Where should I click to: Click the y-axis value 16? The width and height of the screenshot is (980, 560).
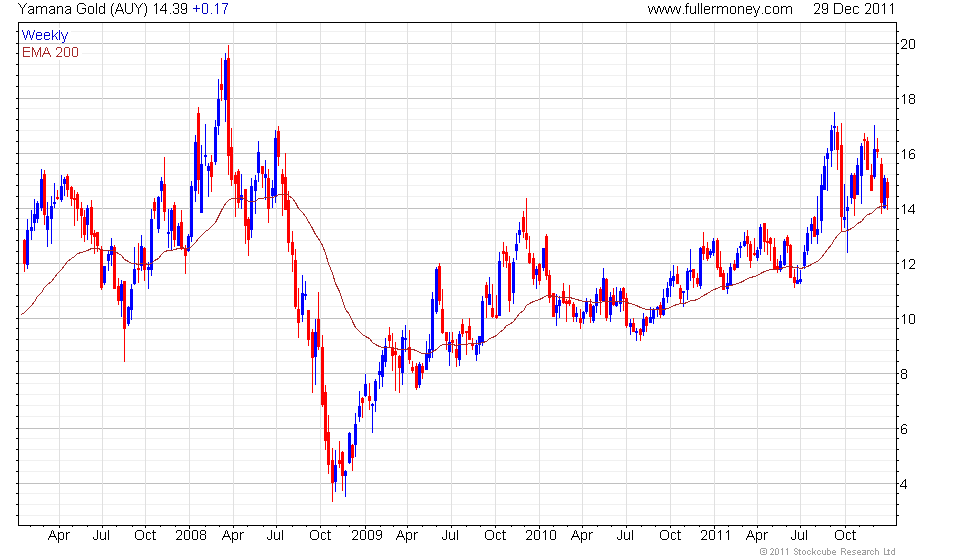(908, 154)
